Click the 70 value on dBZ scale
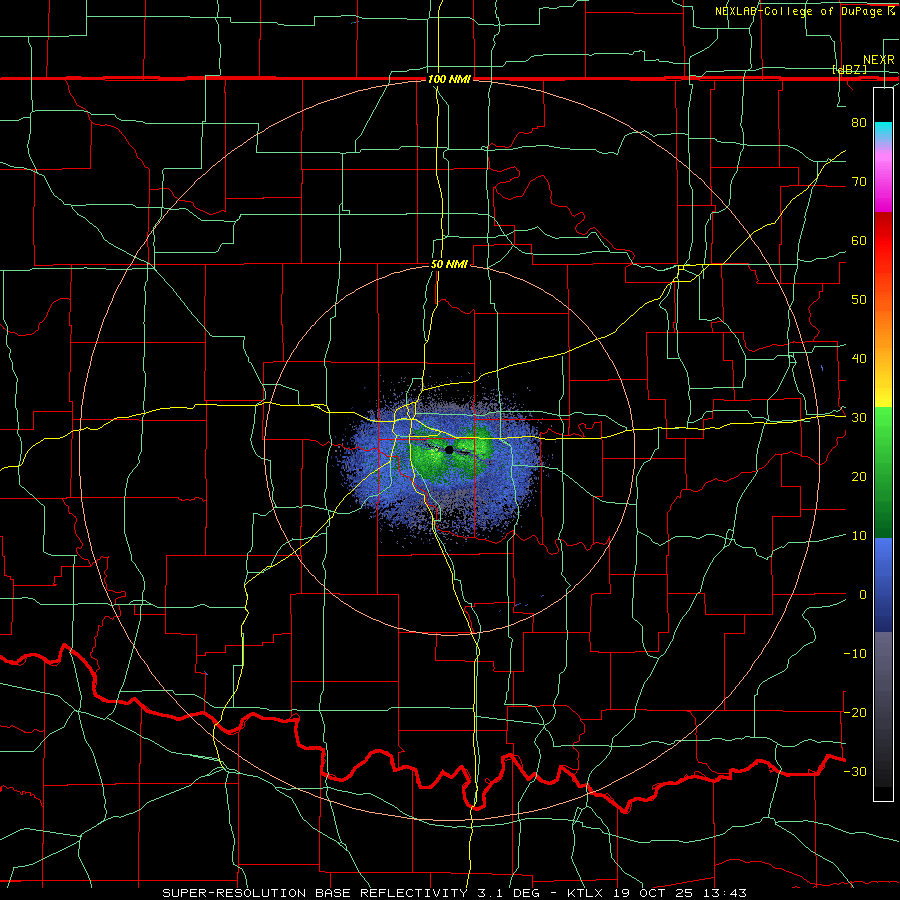This screenshot has height=900, width=900. (x=859, y=181)
